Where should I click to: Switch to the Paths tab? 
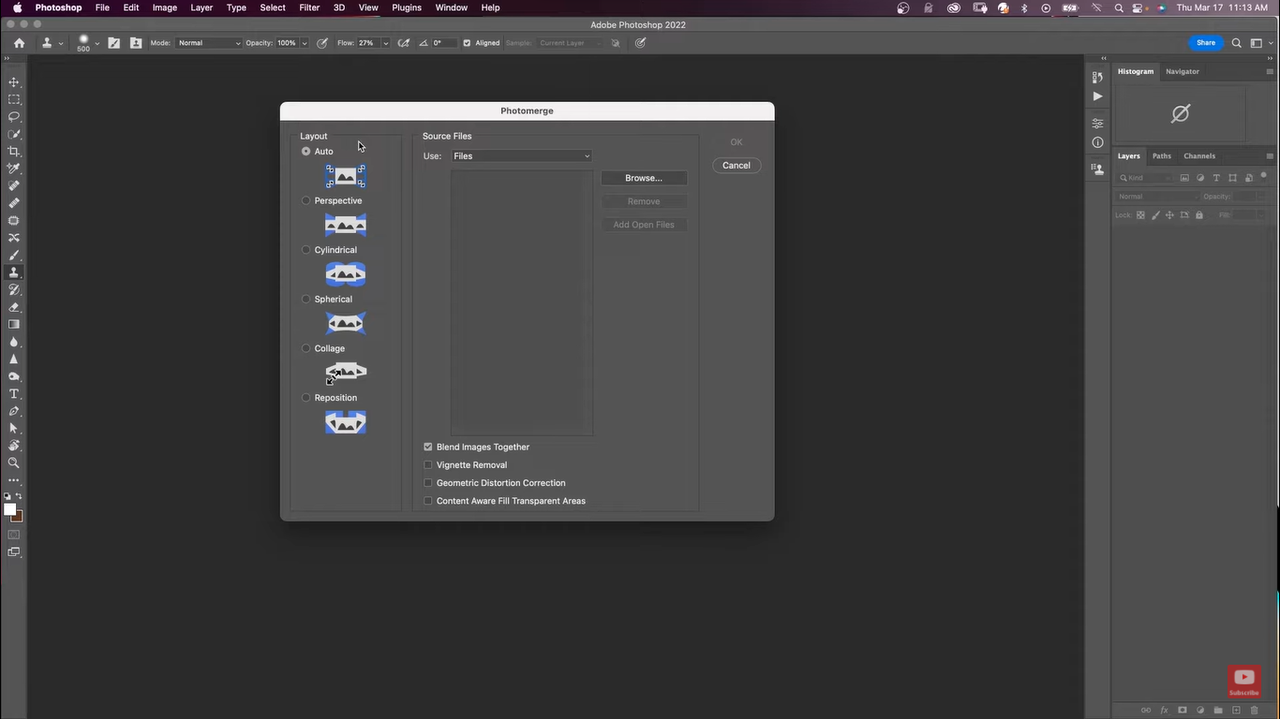coord(1161,156)
